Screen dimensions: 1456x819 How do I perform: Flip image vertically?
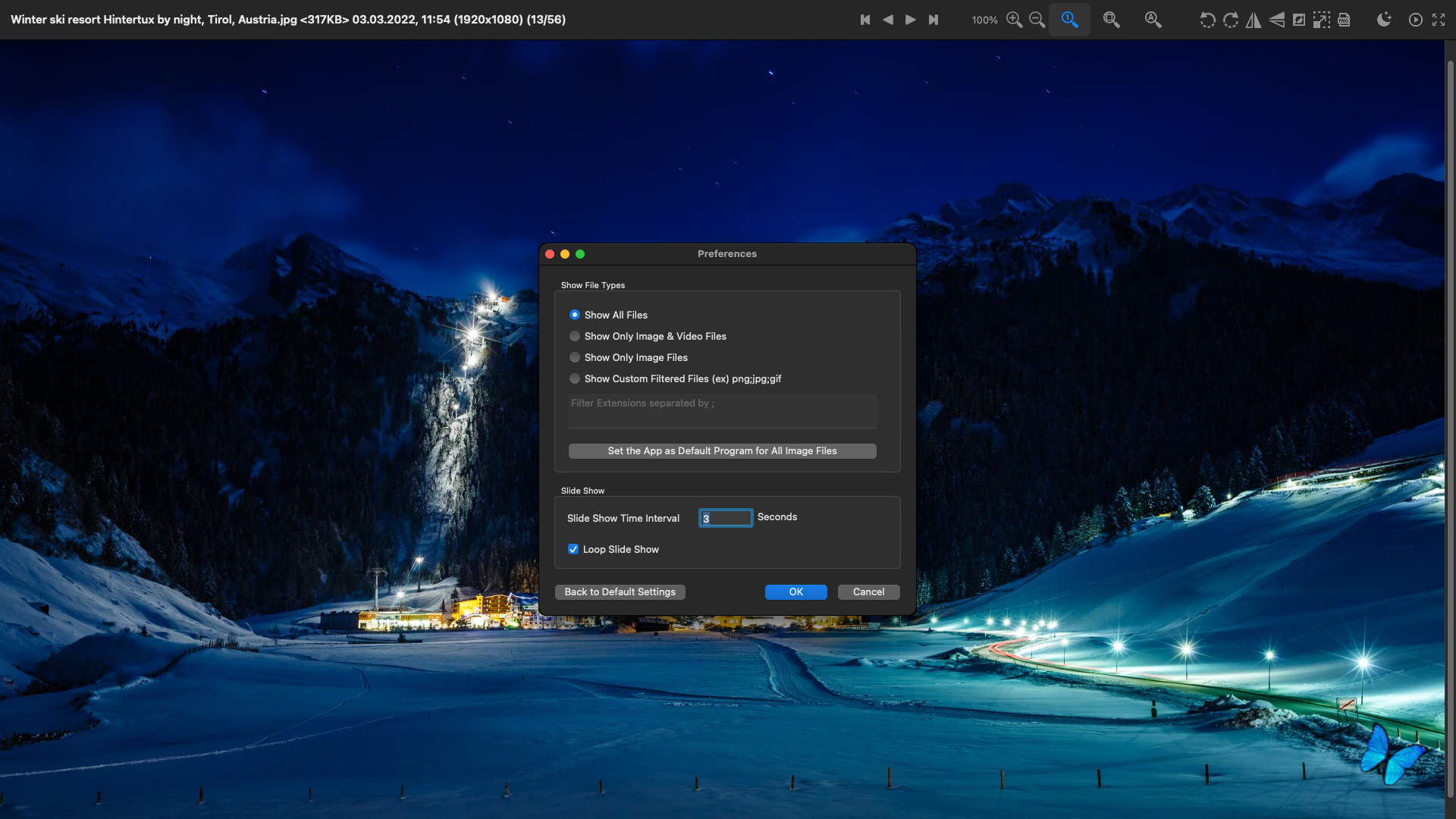pyautogui.click(x=1277, y=20)
